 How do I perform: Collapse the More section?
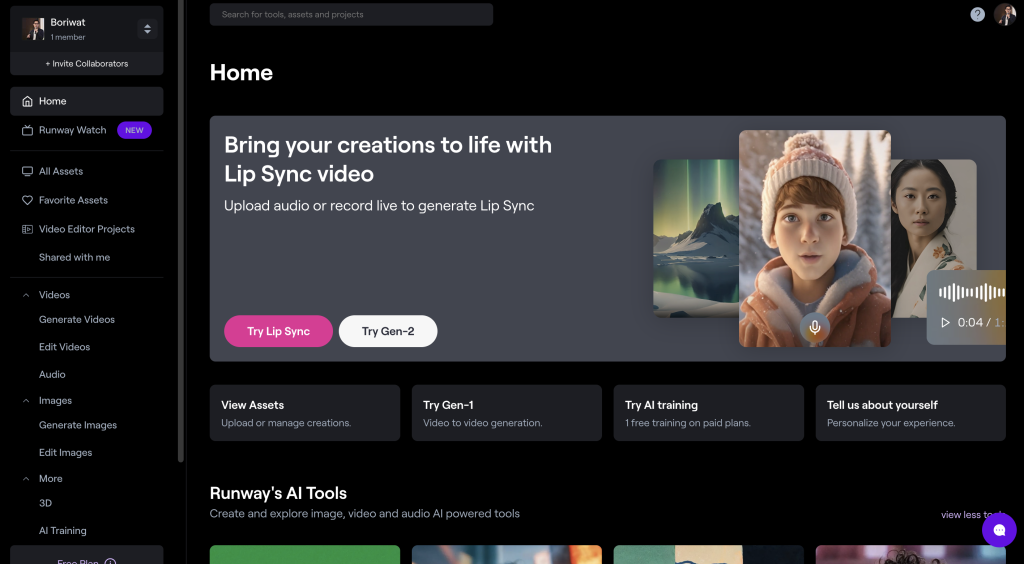pyautogui.click(x=26, y=479)
